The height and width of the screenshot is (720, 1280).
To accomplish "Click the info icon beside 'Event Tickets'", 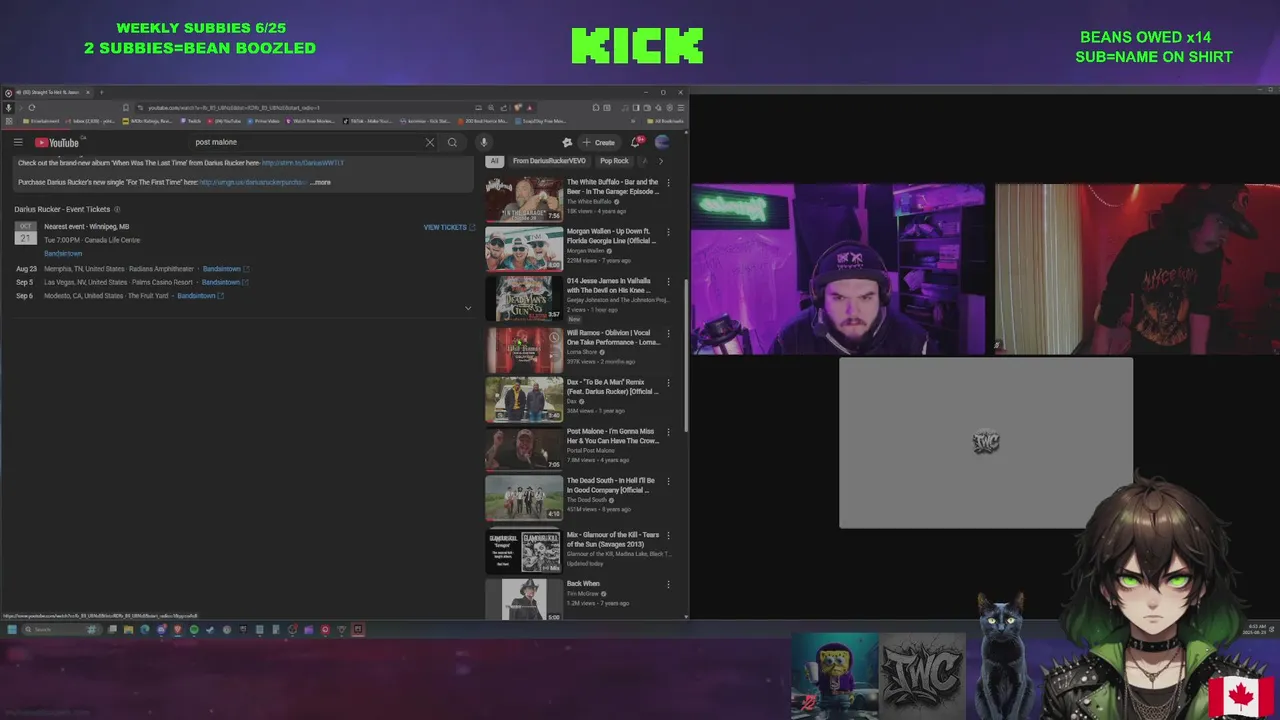I will click(x=117, y=209).
